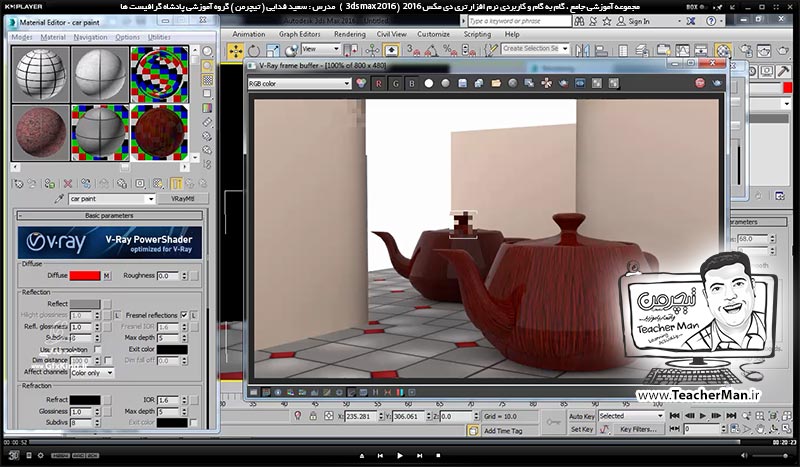Image resolution: width=800 pixels, height=467 pixels.
Task: Click the Set Key button
Action: (582, 429)
